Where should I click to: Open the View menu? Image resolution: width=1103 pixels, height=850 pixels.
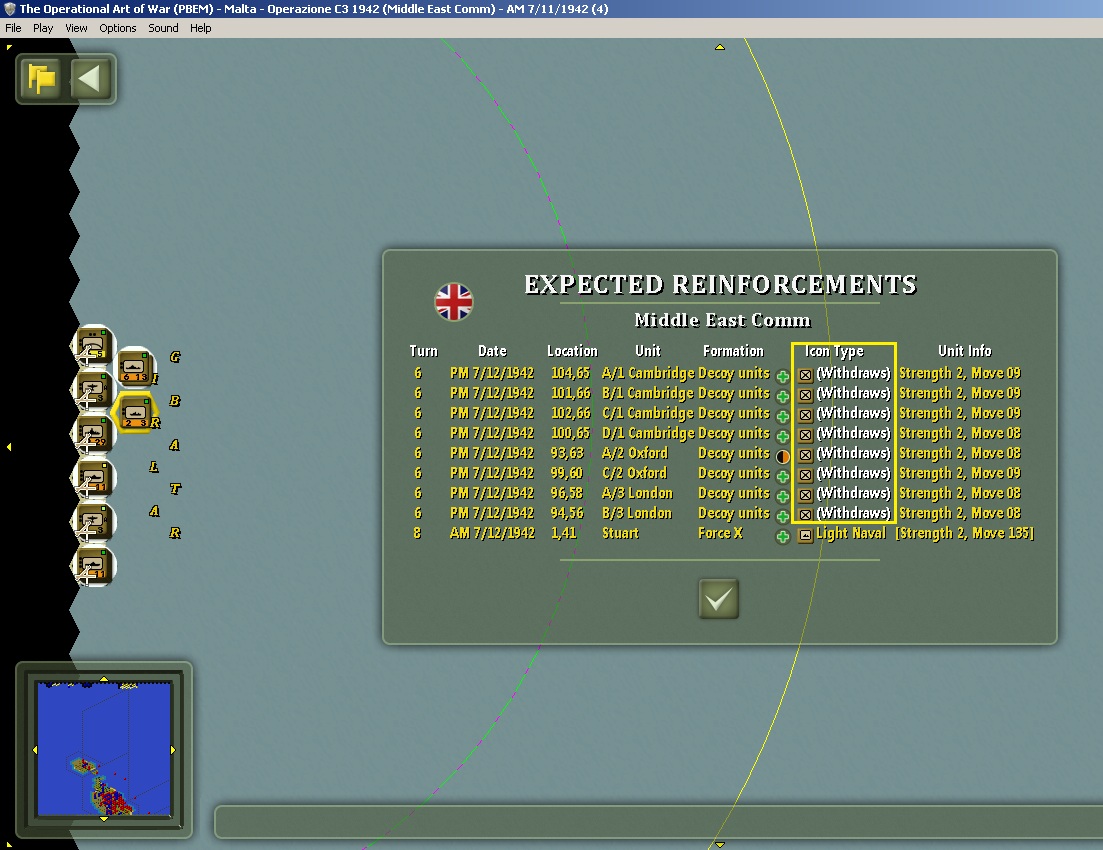pos(76,28)
